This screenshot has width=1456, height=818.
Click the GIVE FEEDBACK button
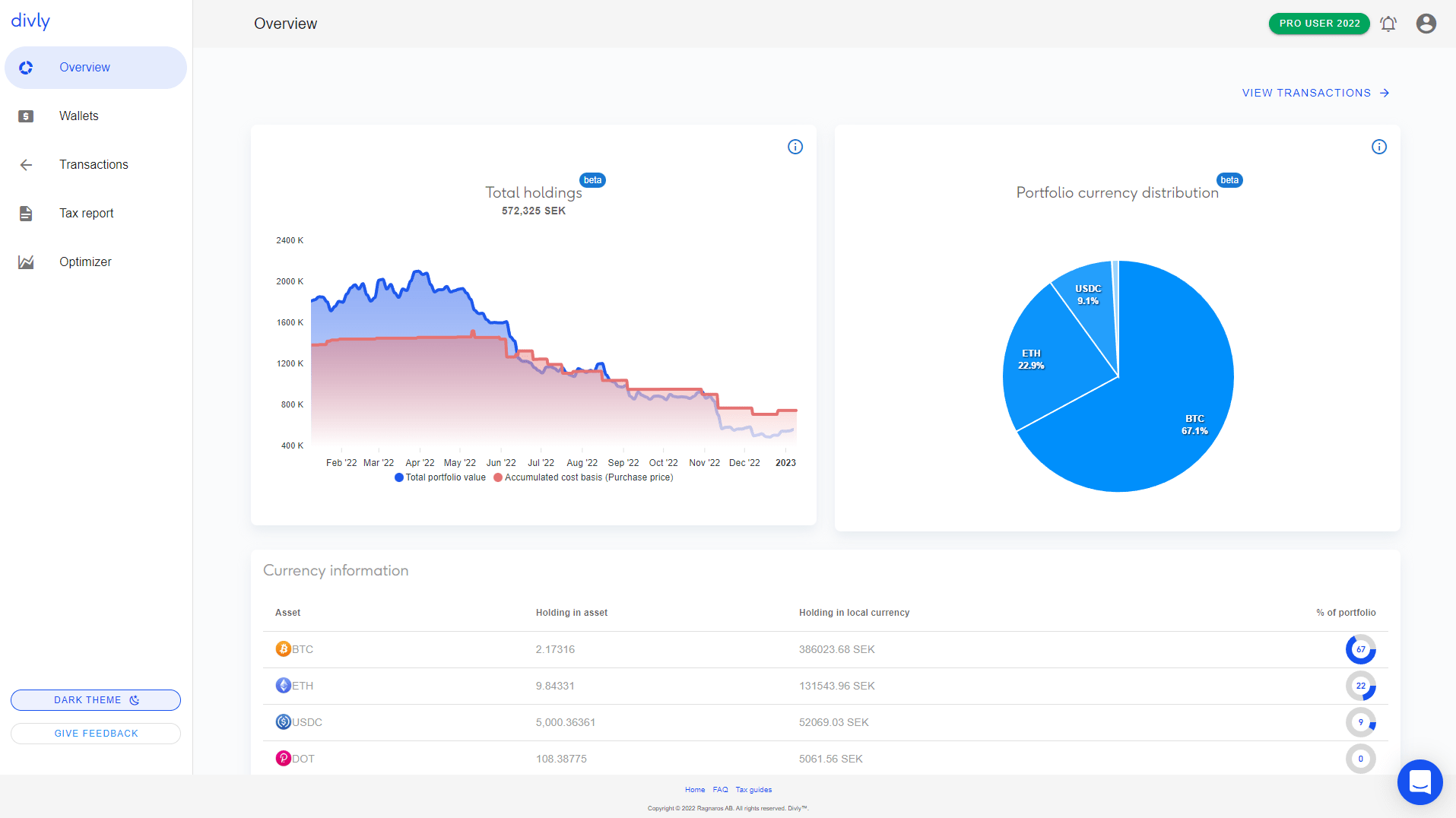[96, 734]
